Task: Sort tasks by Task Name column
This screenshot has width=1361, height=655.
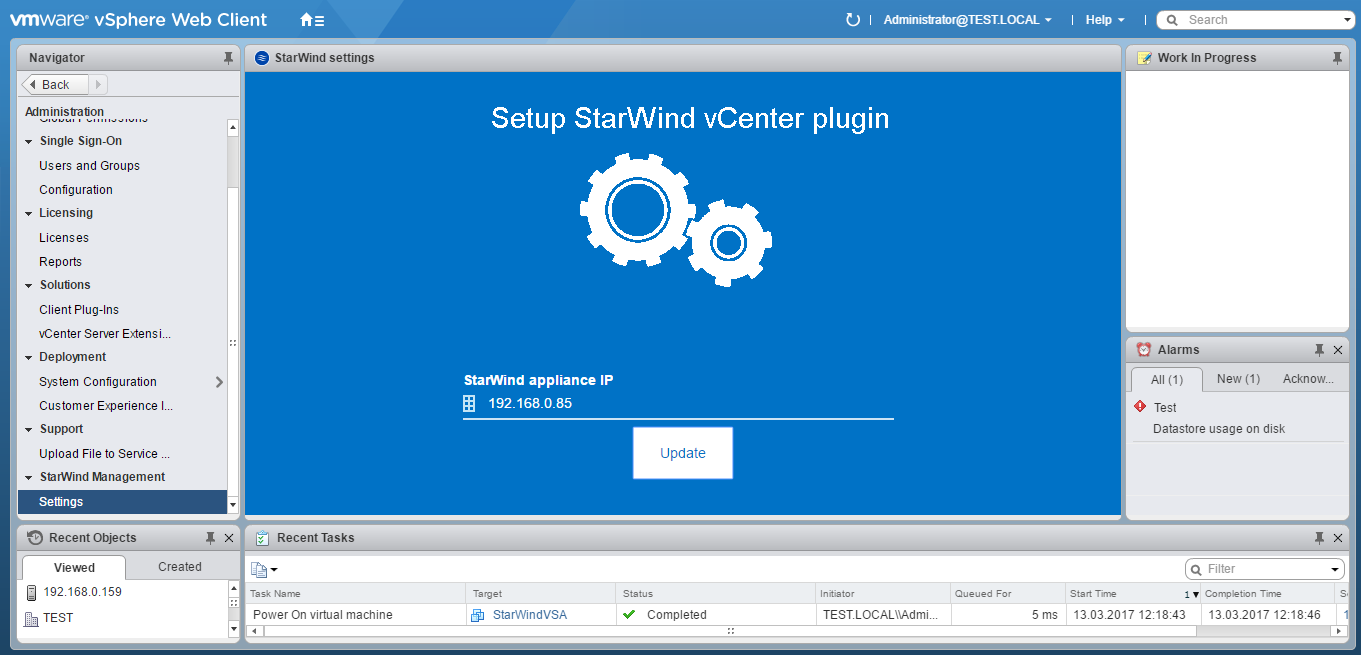Action: pos(355,594)
